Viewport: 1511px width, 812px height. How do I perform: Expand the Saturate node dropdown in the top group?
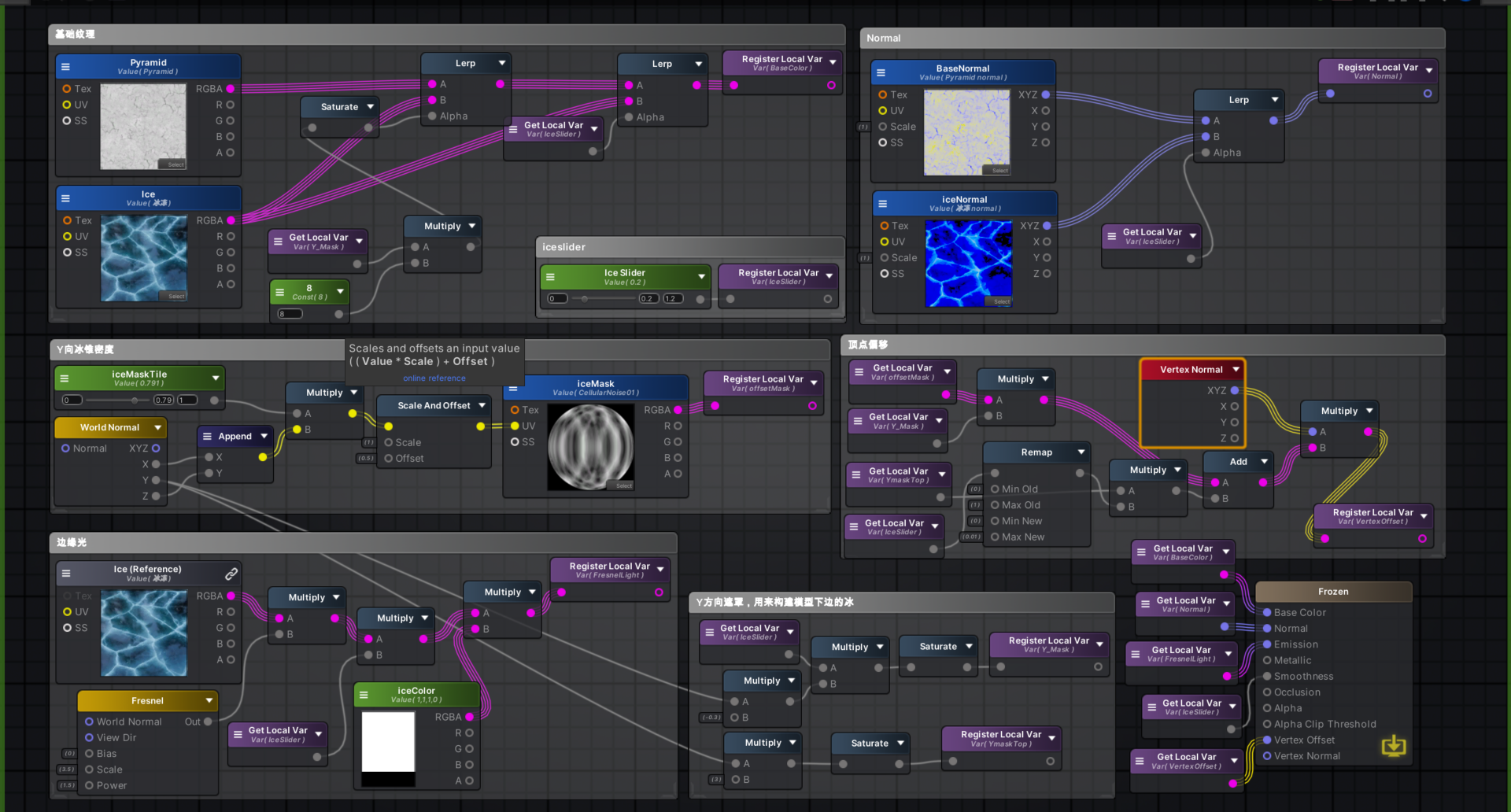370,107
